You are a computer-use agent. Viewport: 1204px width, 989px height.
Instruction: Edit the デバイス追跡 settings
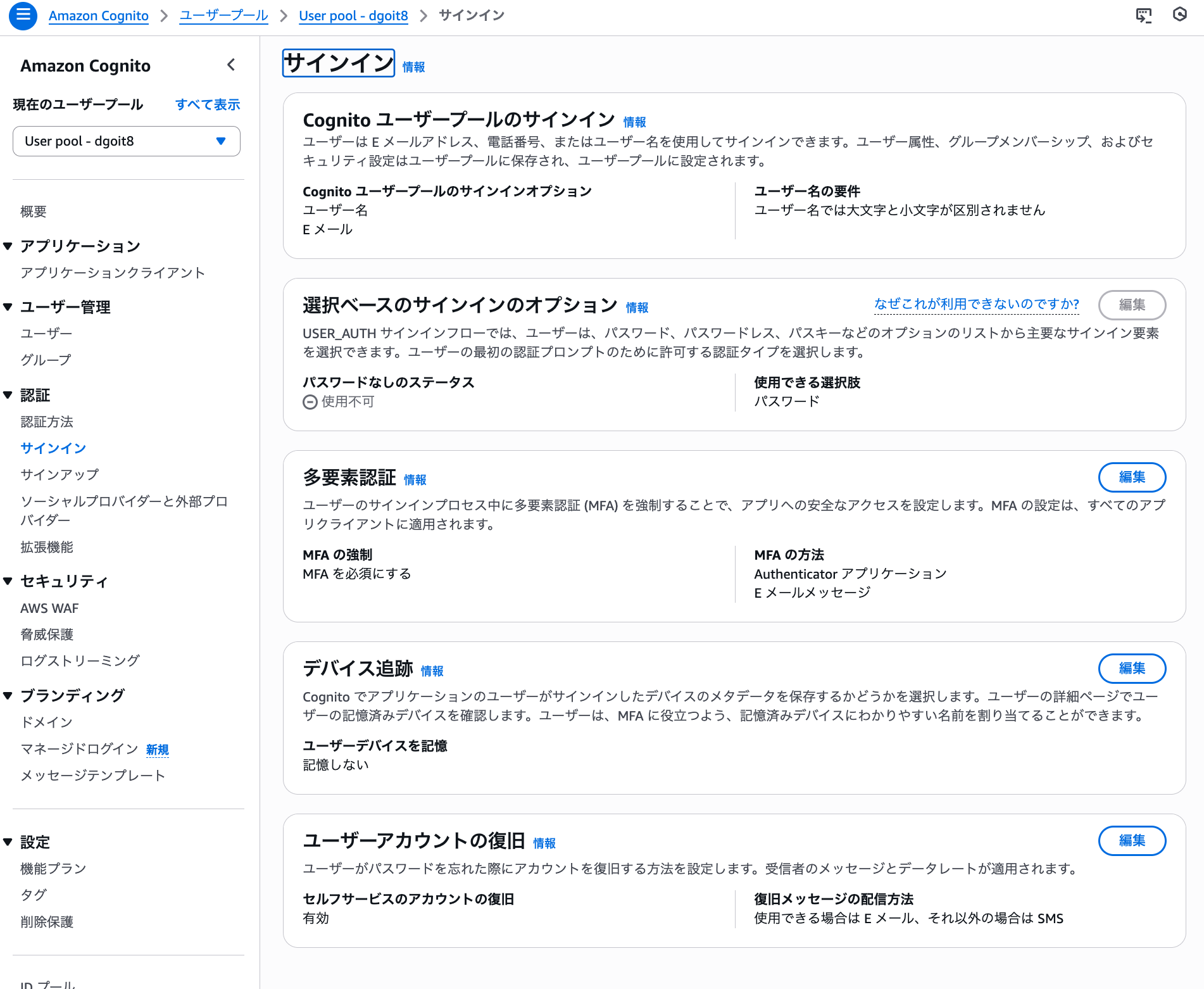1132,668
